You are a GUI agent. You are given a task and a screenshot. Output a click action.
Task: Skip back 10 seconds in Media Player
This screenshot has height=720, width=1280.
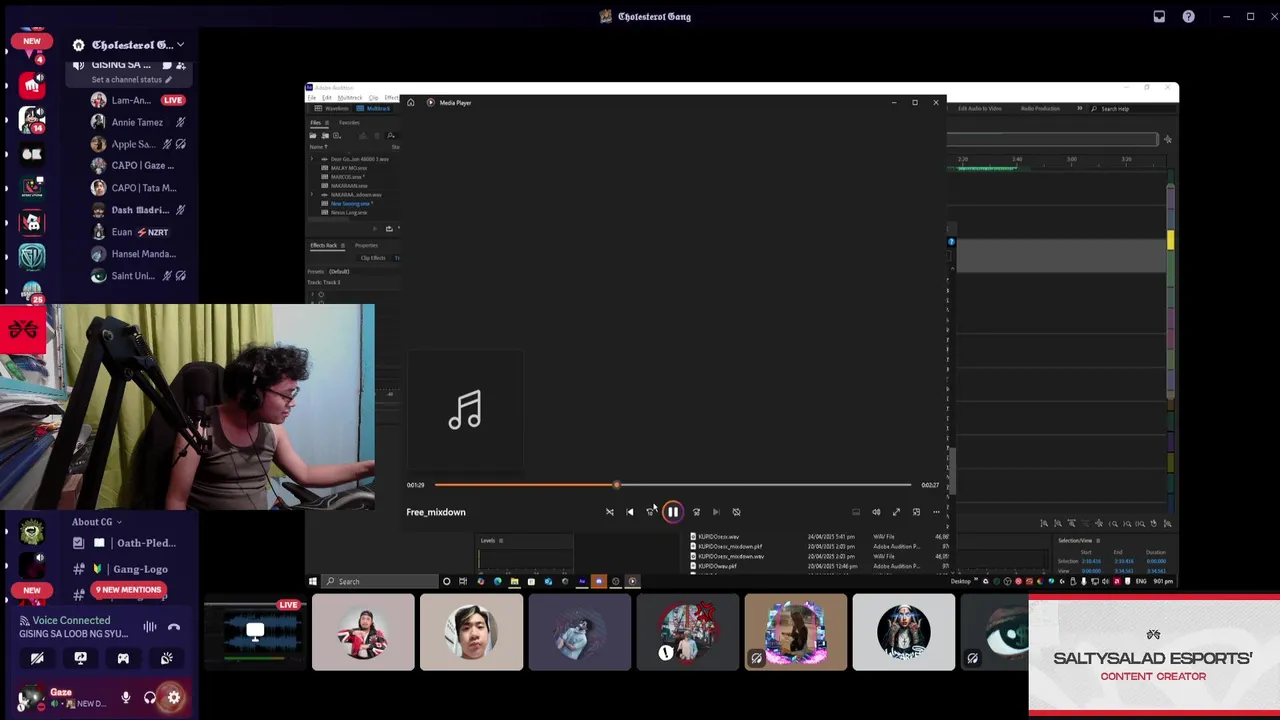coord(650,512)
